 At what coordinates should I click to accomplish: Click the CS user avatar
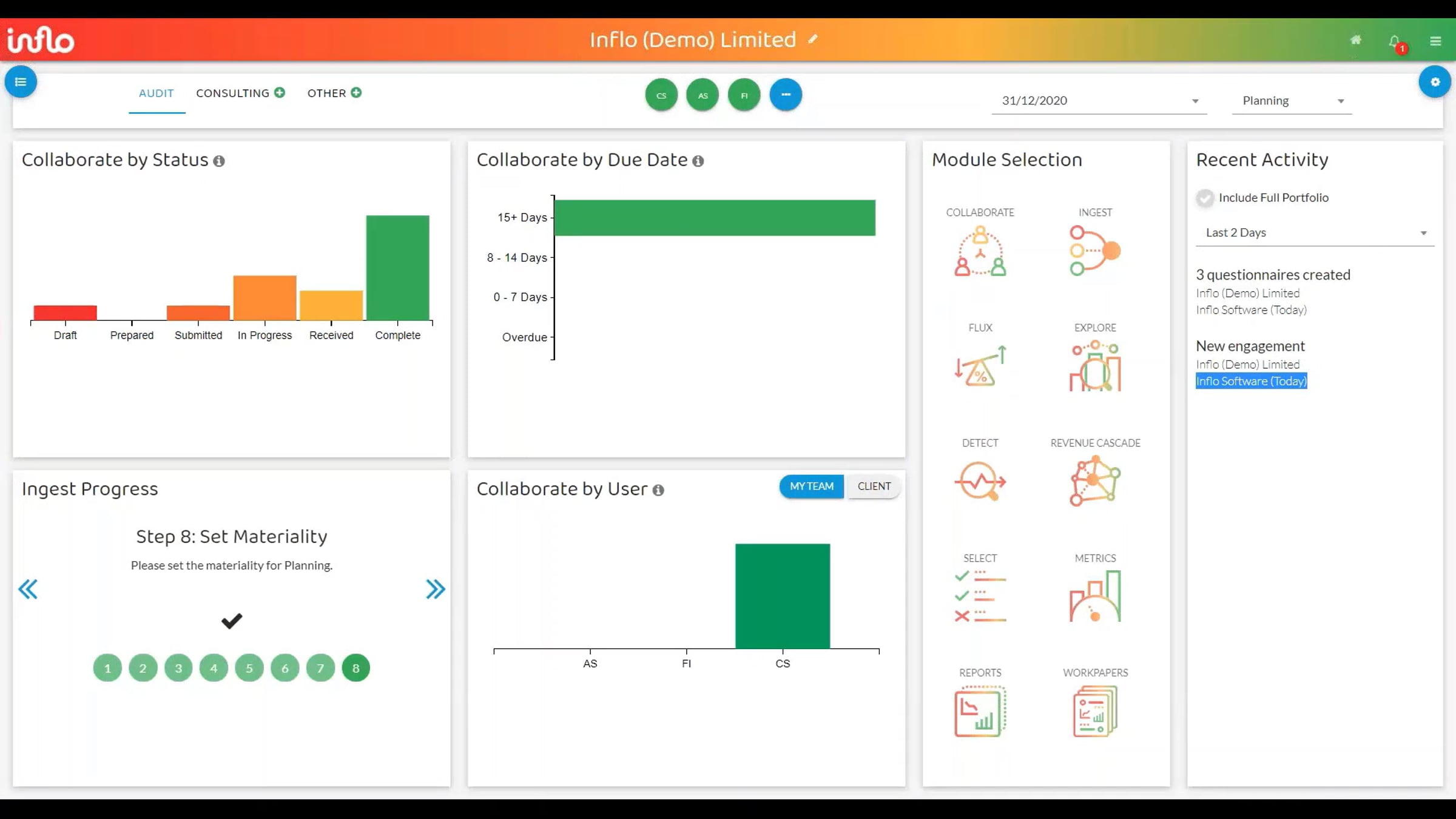click(x=661, y=95)
